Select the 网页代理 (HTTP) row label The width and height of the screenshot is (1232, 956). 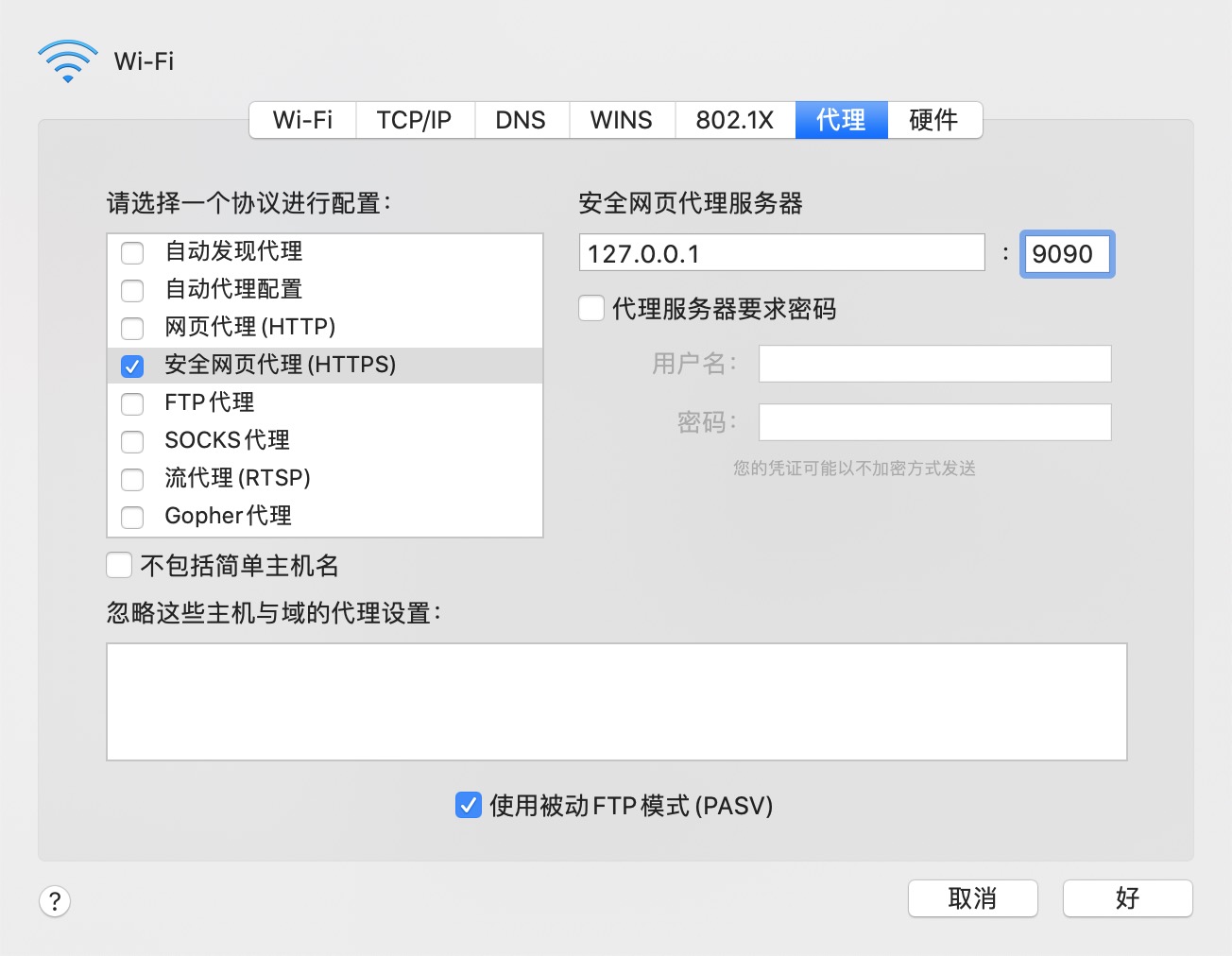tap(250, 327)
